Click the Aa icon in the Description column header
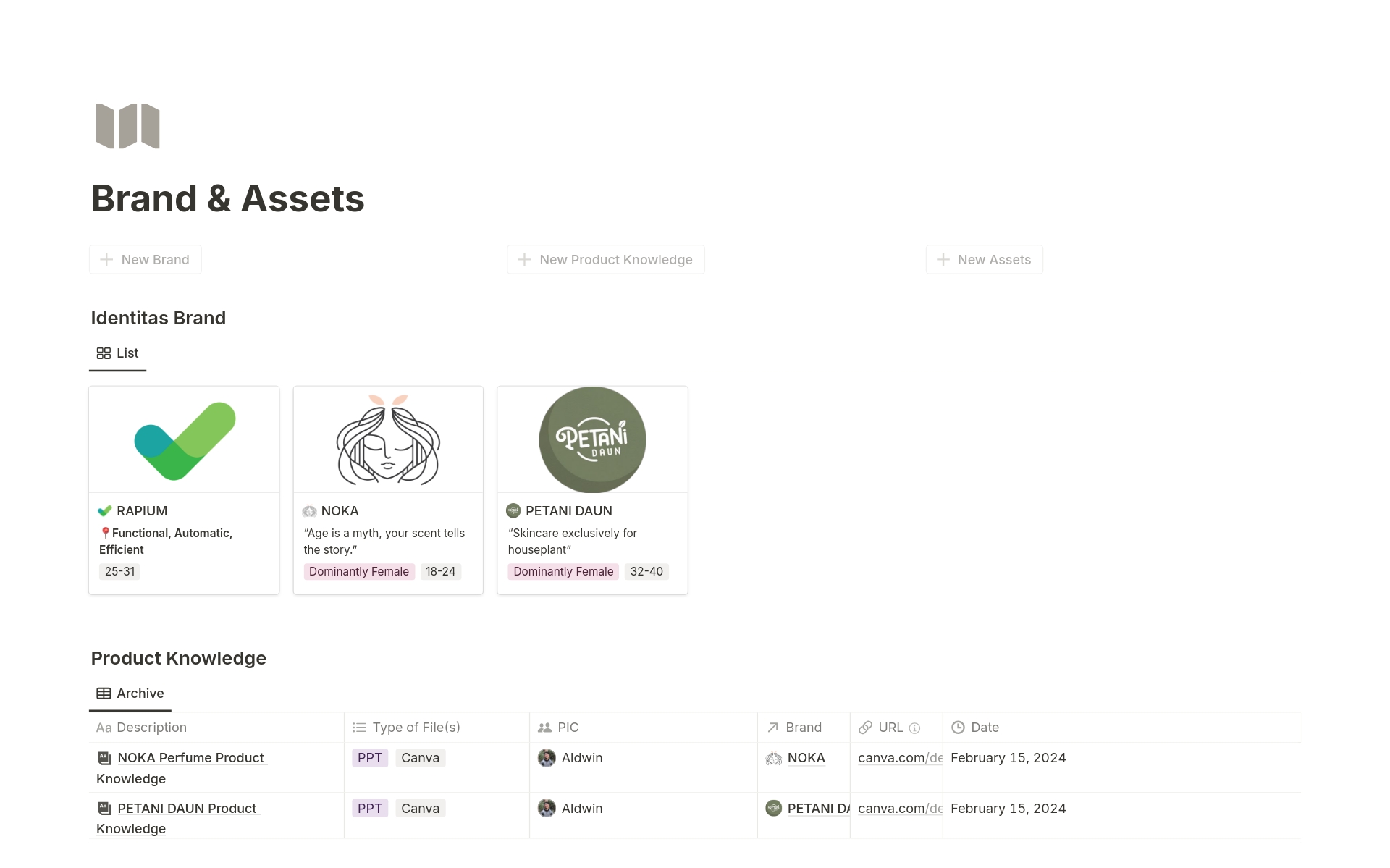Screen dimensions: 1390x868 tap(104, 727)
